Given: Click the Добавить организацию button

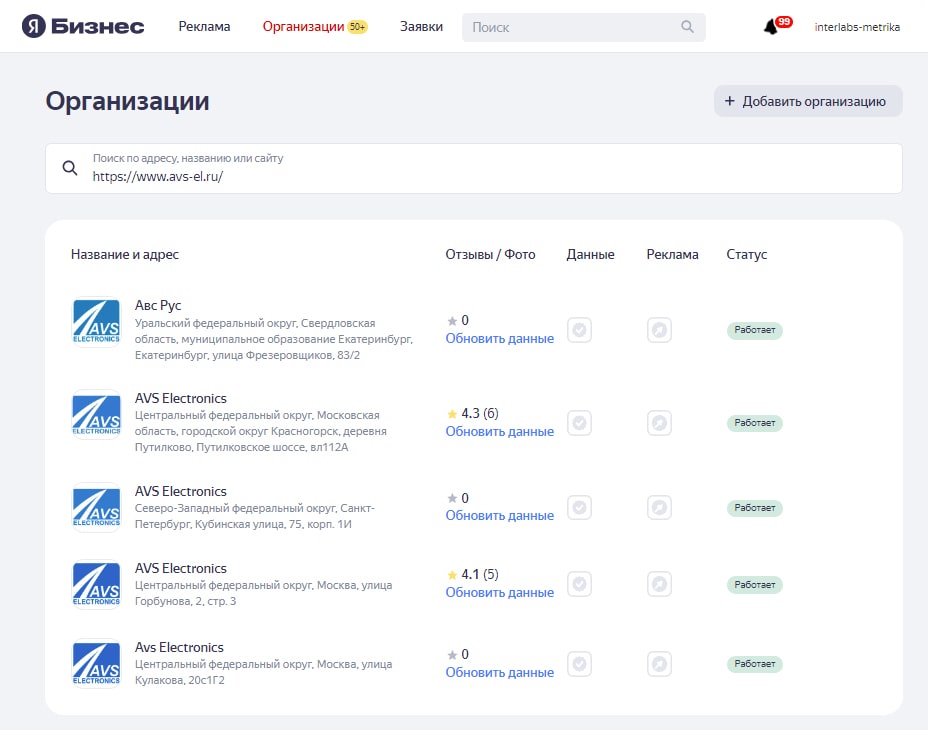Looking at the screenshot, I should 808,101.
